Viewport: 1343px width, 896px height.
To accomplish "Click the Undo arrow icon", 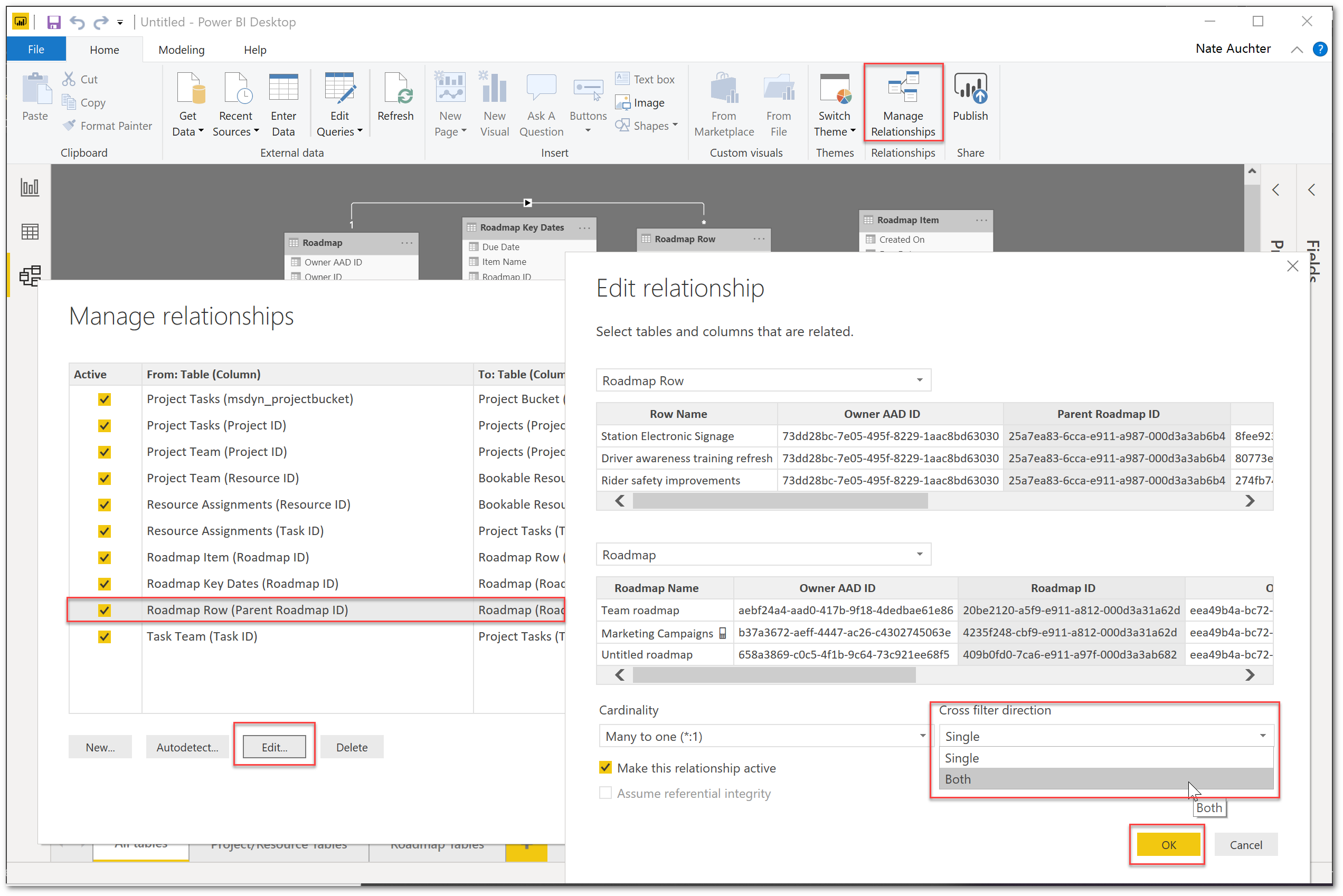I will click(77, 22).
